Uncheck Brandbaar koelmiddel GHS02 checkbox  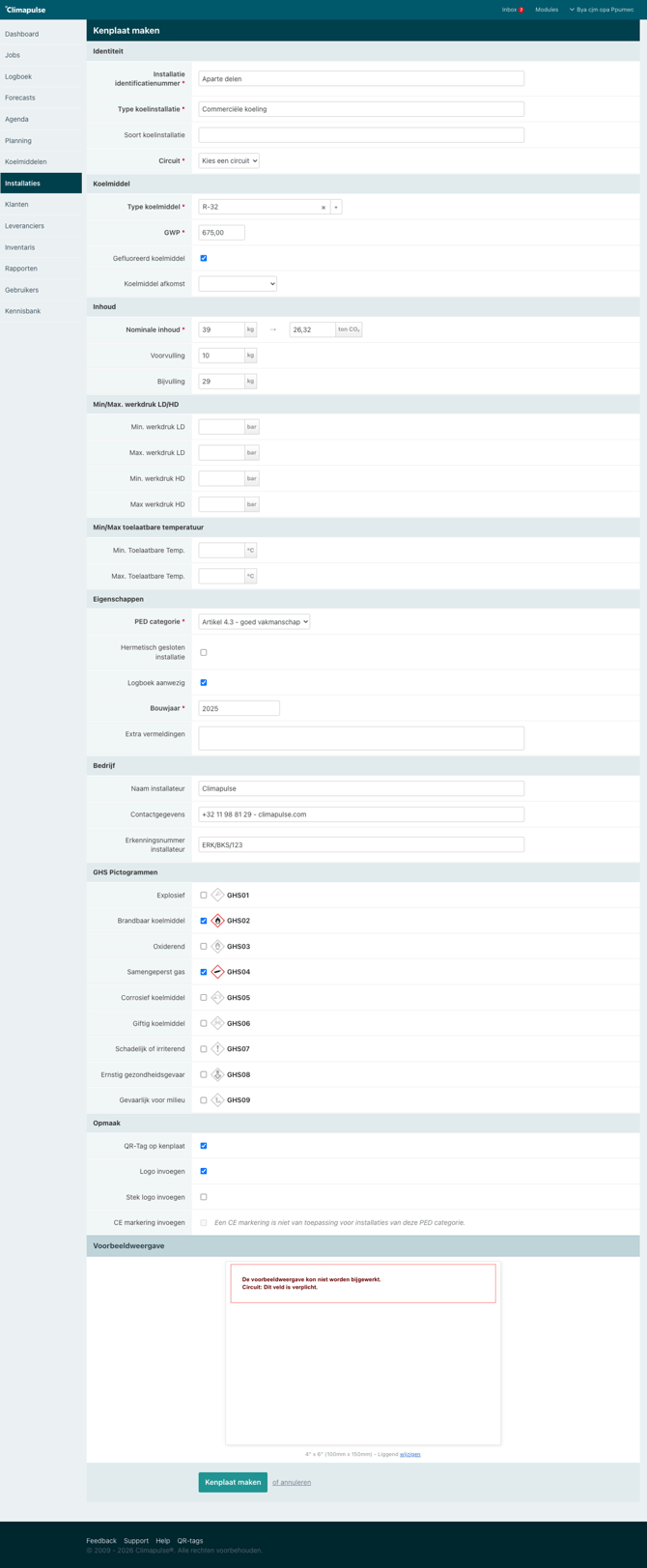pos(204,921)
